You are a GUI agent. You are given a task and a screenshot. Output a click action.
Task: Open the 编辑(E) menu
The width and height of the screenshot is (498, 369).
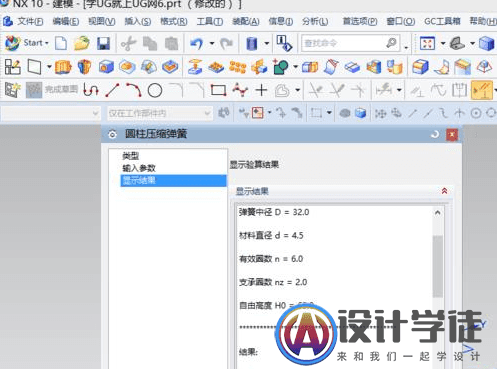pos(66,21)
